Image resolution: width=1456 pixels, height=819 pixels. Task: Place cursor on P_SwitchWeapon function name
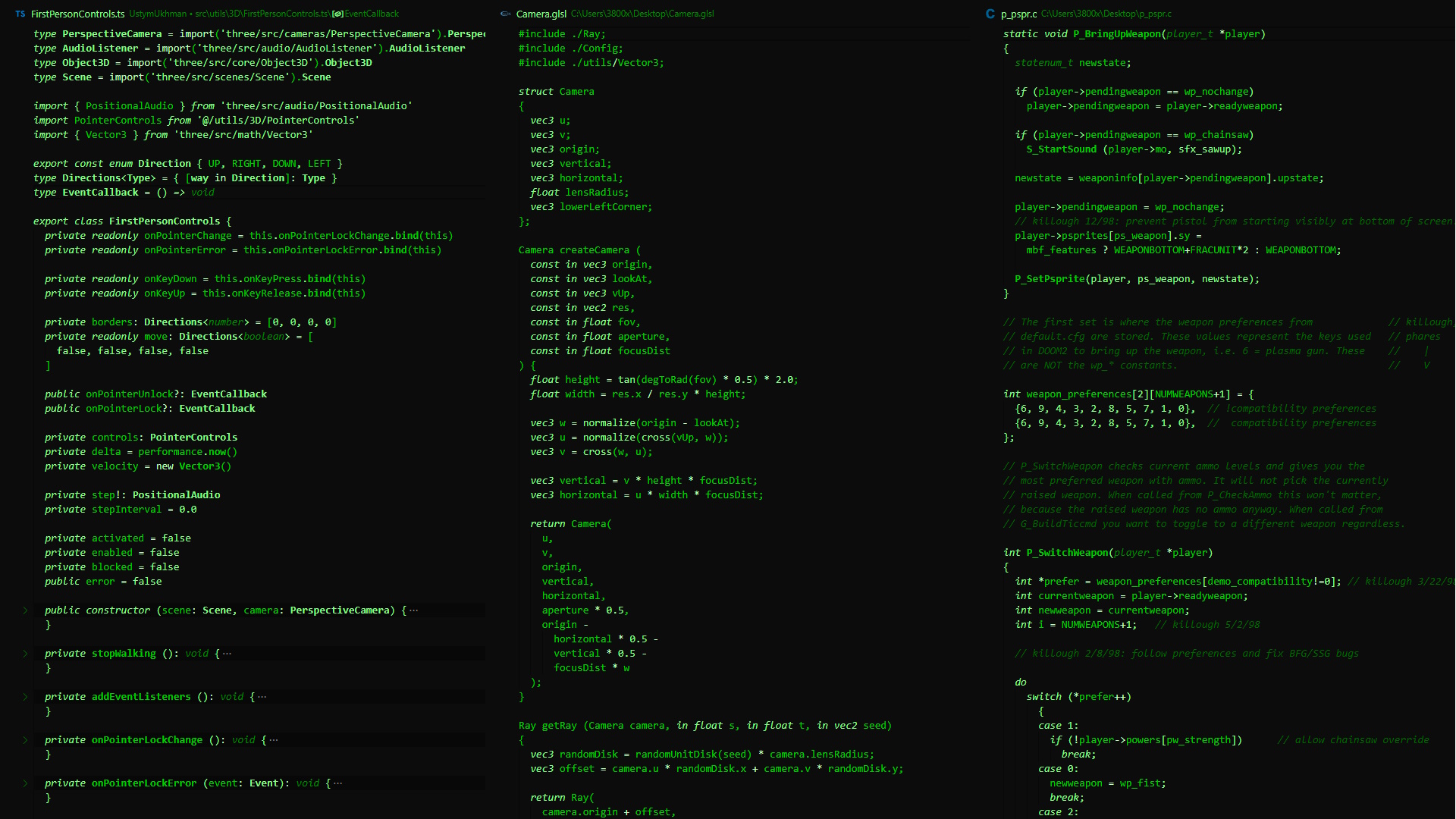point(1068,553)
